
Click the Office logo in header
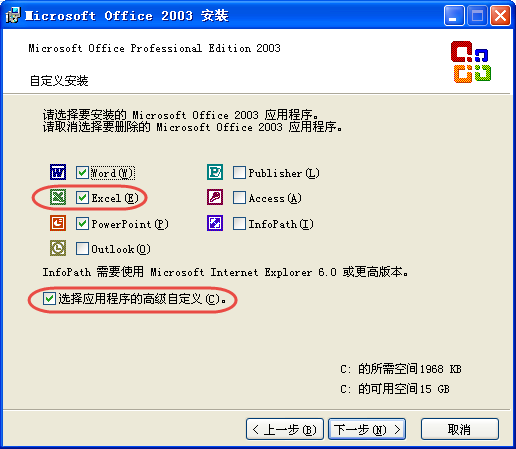tap(471, 62)
